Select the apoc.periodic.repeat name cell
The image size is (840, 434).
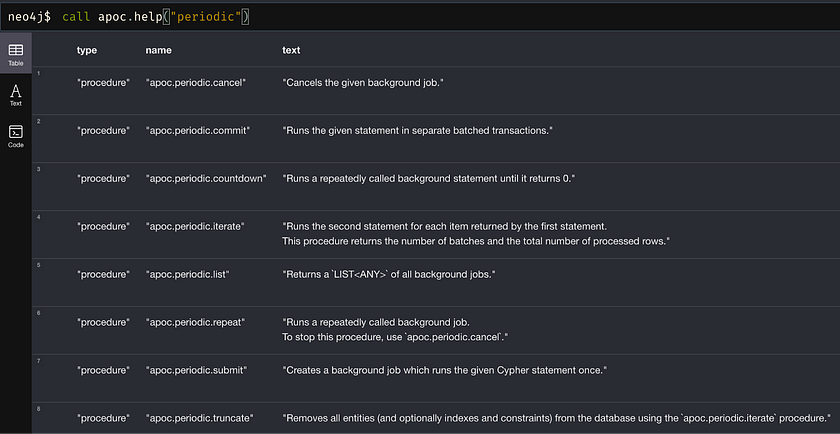(x=195, y=322)
